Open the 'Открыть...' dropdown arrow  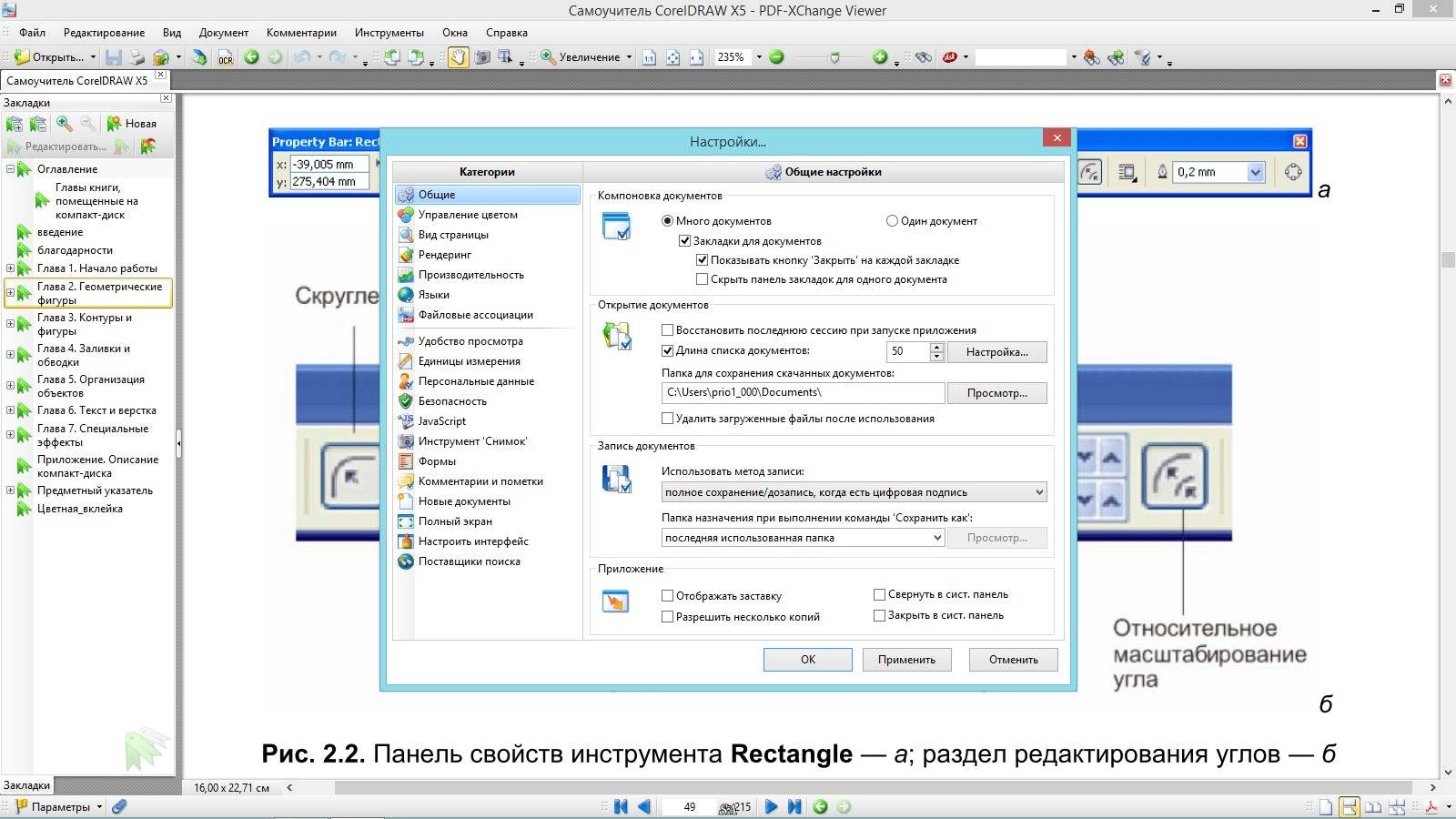click(93, 57)
